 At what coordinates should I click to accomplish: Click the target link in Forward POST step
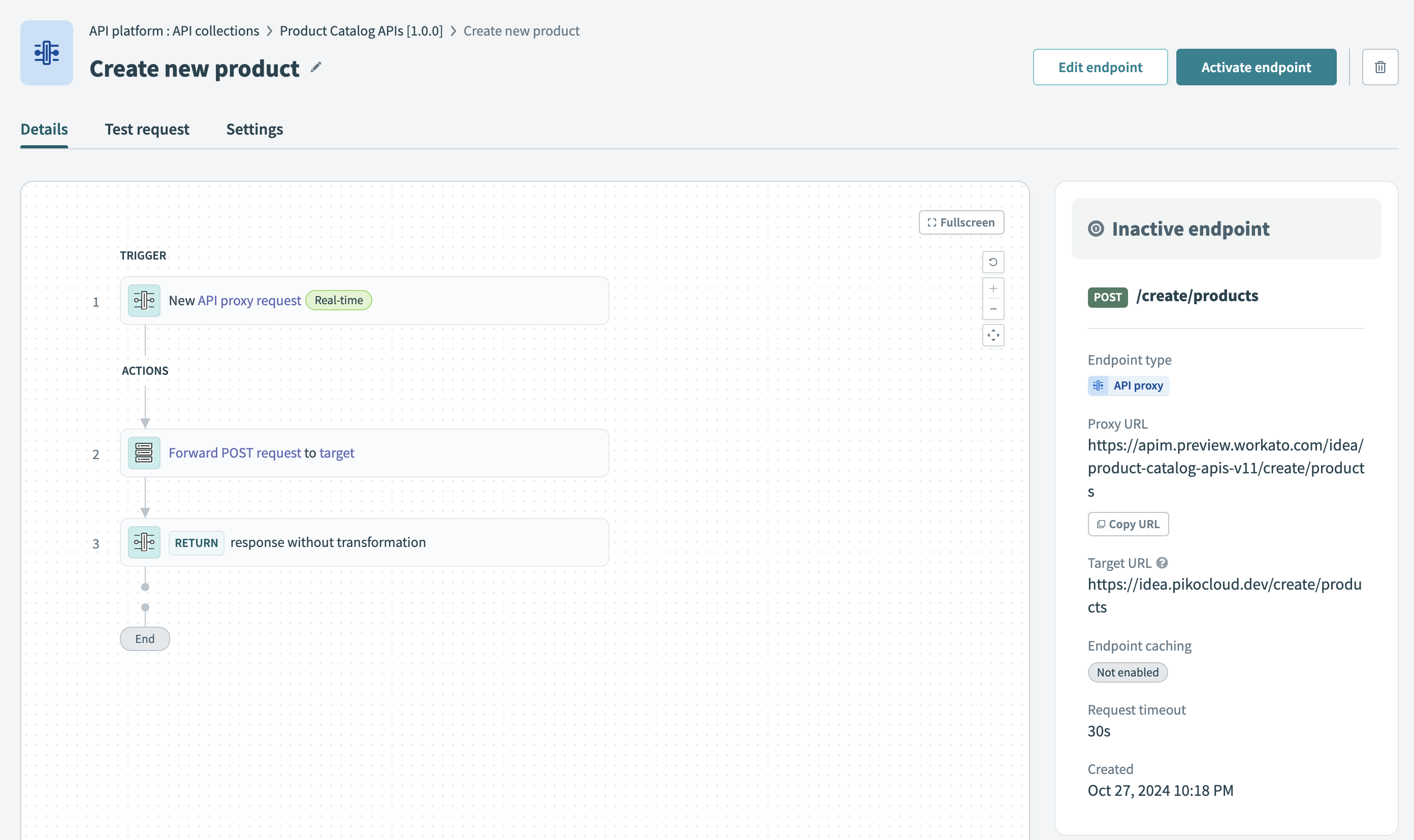tap(337, 453)
